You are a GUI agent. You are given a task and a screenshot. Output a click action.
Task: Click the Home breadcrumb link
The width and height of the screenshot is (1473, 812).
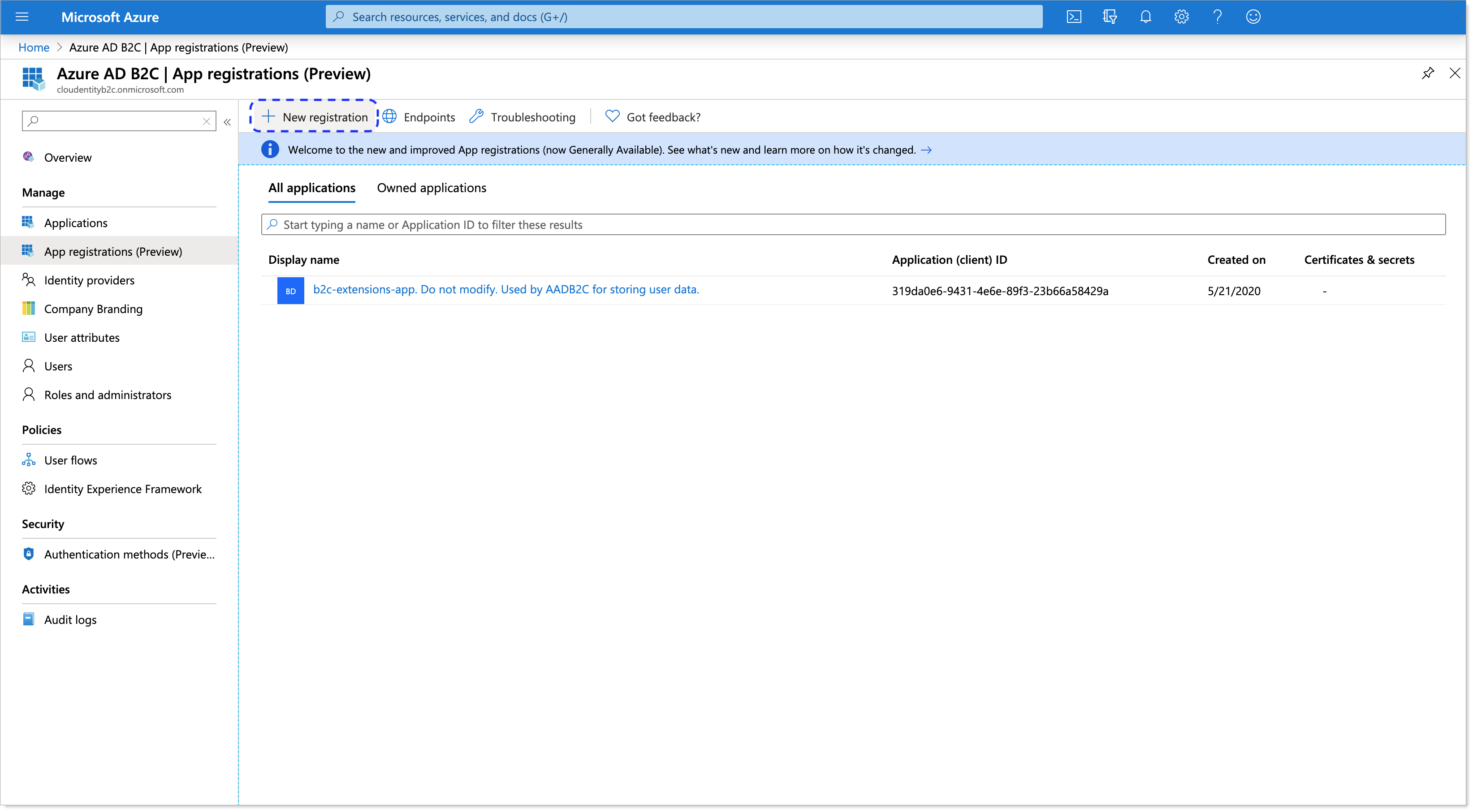[34, 47]
